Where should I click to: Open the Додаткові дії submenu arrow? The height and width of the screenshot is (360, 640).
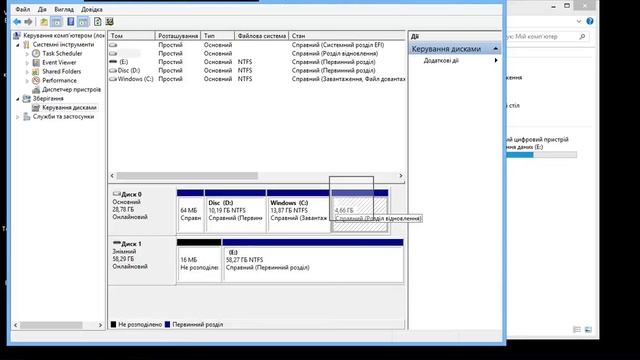[496, 60]
